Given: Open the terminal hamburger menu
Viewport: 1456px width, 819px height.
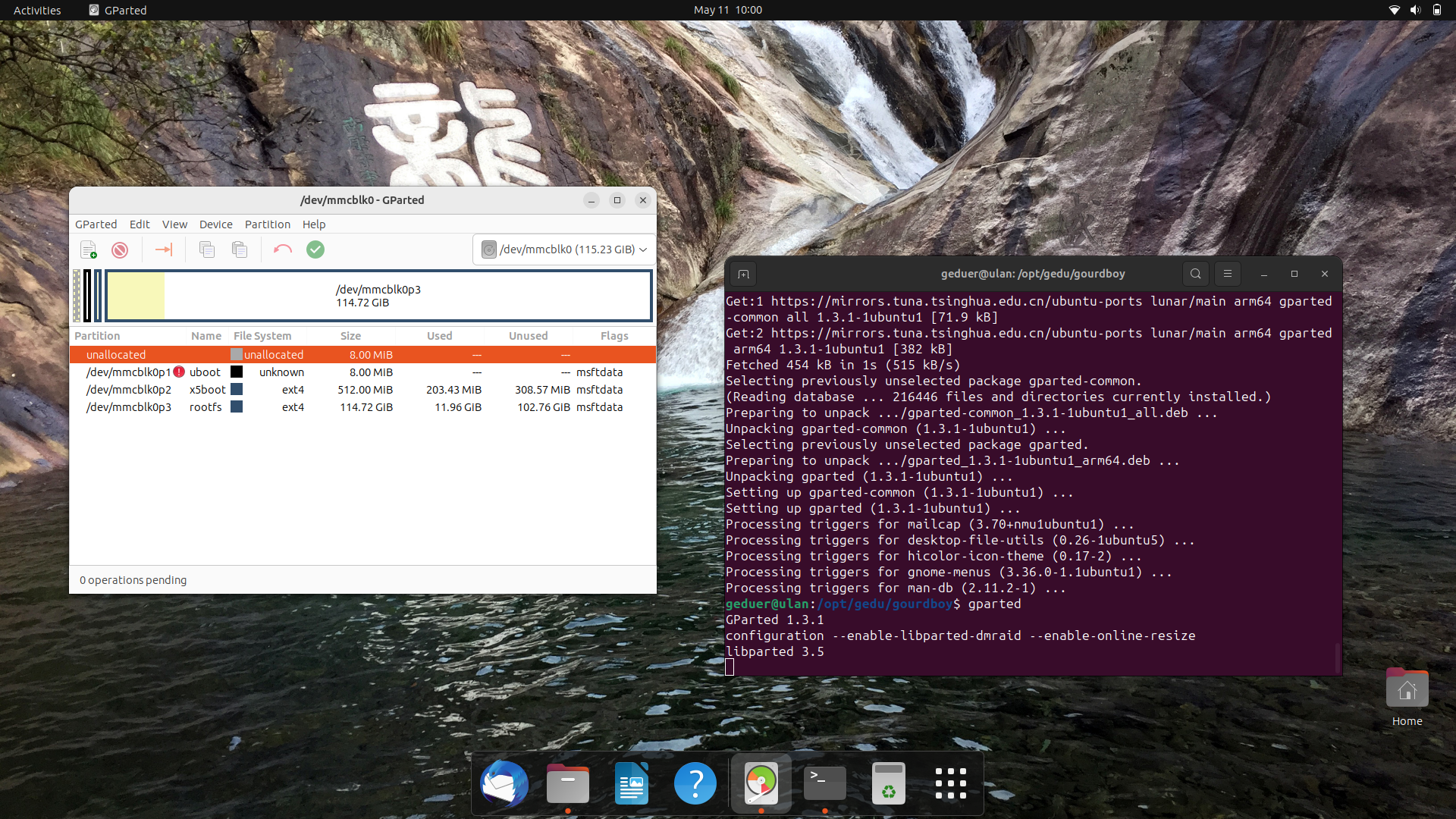Looking at the screenshot, I should coord(1228,274).
